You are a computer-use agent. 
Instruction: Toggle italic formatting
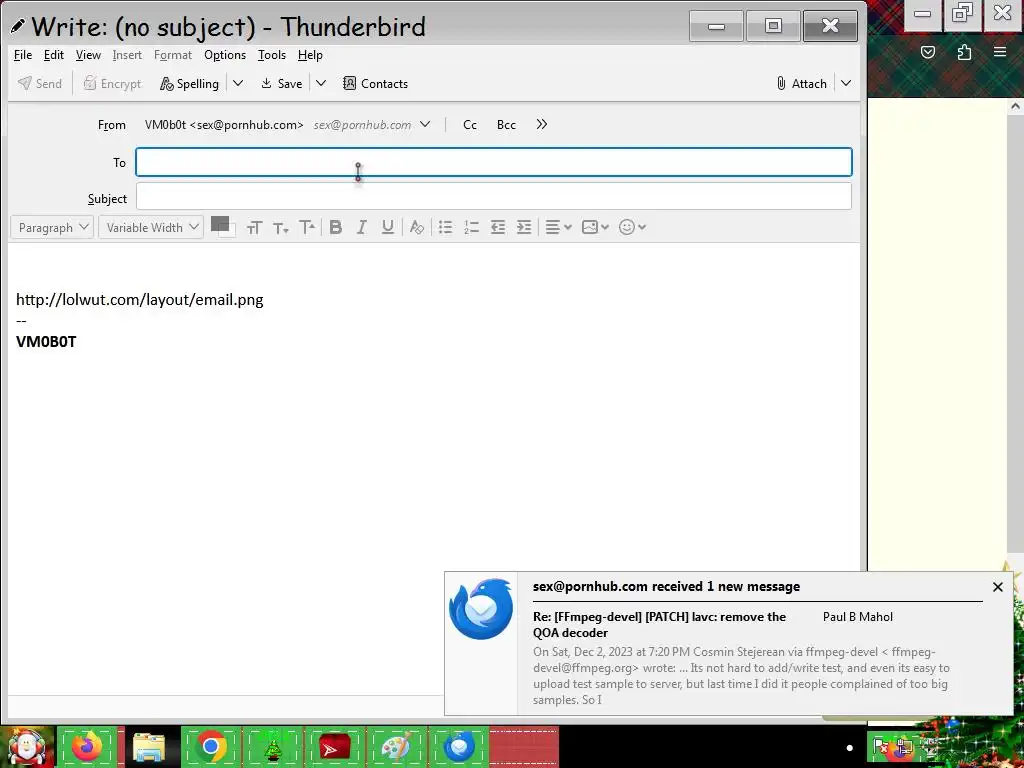click(361, 227)
